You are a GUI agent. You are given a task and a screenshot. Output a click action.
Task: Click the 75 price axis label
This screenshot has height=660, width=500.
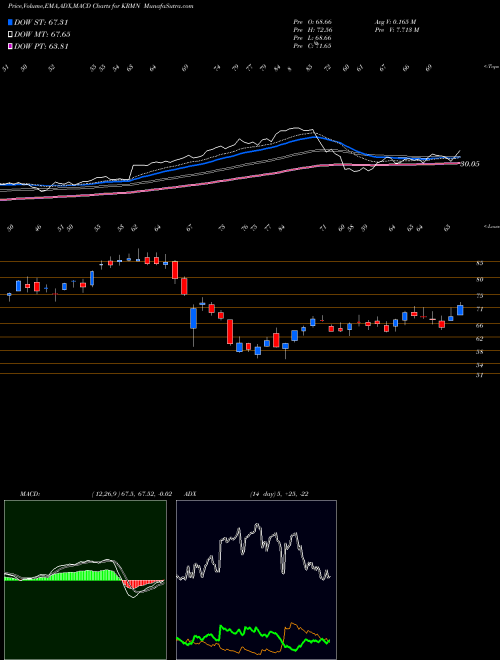(x=480, y=296)
